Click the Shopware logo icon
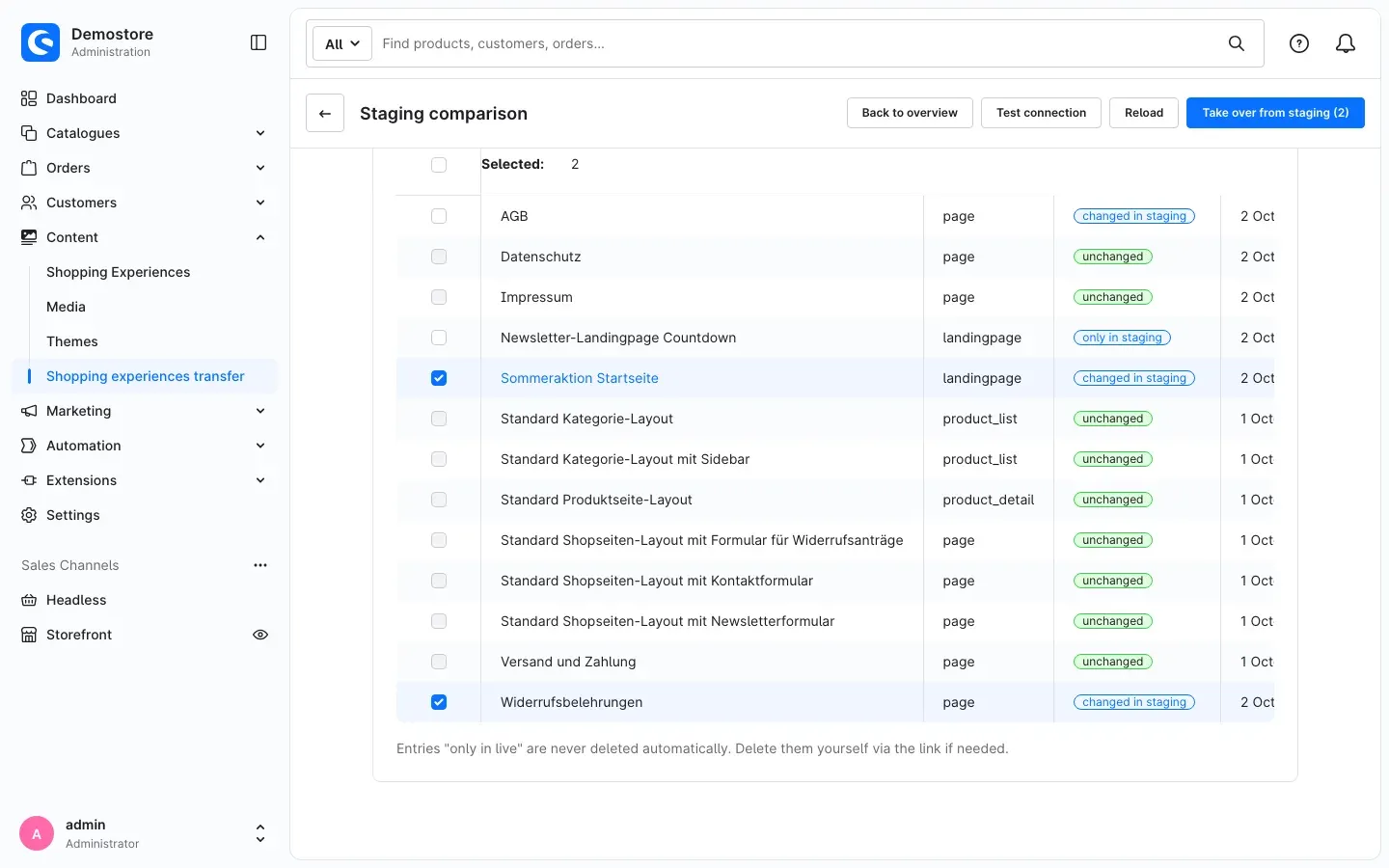The height and width of the screenshot is (868, 1389). pyautogui.click(x=41, y=42)
